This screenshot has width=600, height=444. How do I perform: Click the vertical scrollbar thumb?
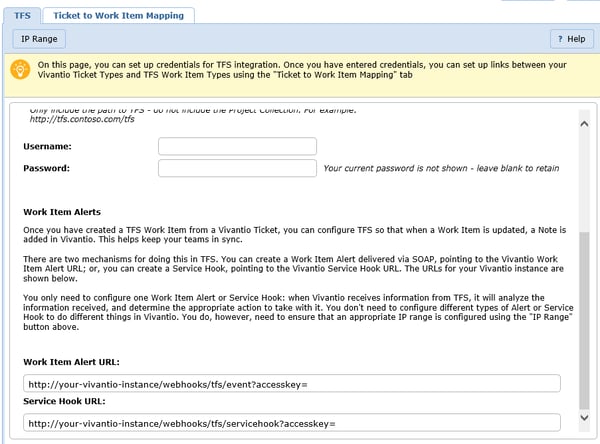point(585,315)
